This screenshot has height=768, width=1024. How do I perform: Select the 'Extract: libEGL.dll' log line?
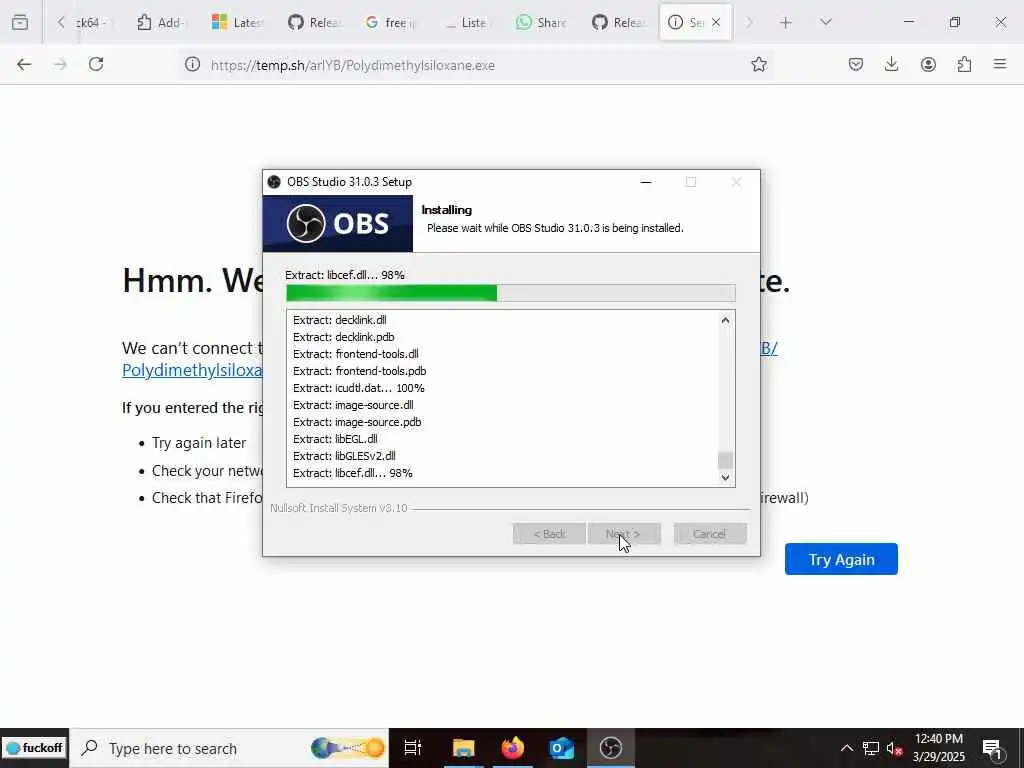click(x=335, y=439)
